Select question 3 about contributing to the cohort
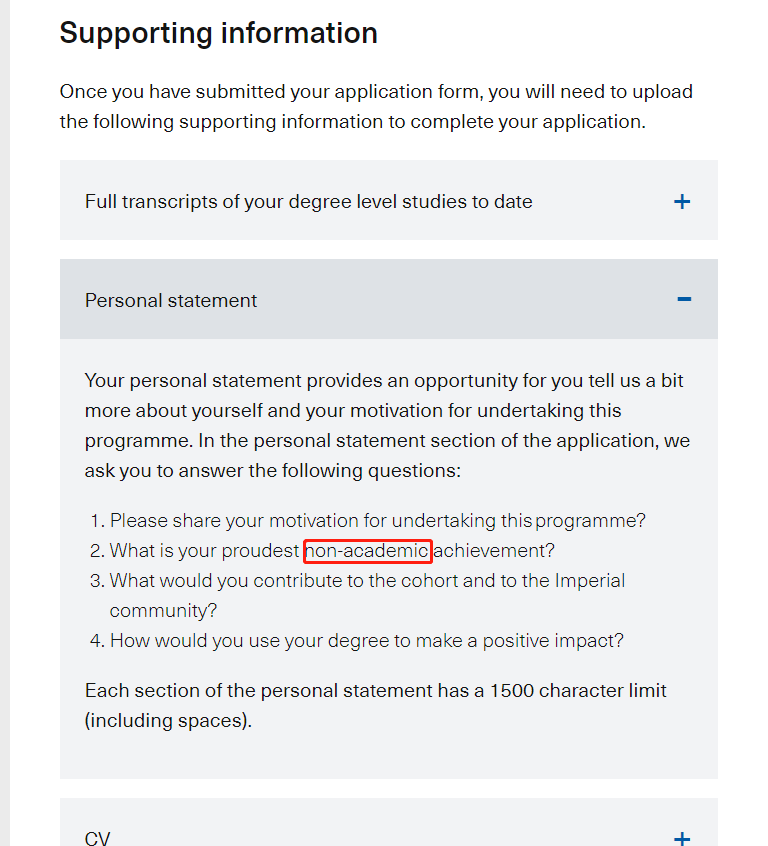The height and width of the screenshot is (846, 768). pos(367,580)
